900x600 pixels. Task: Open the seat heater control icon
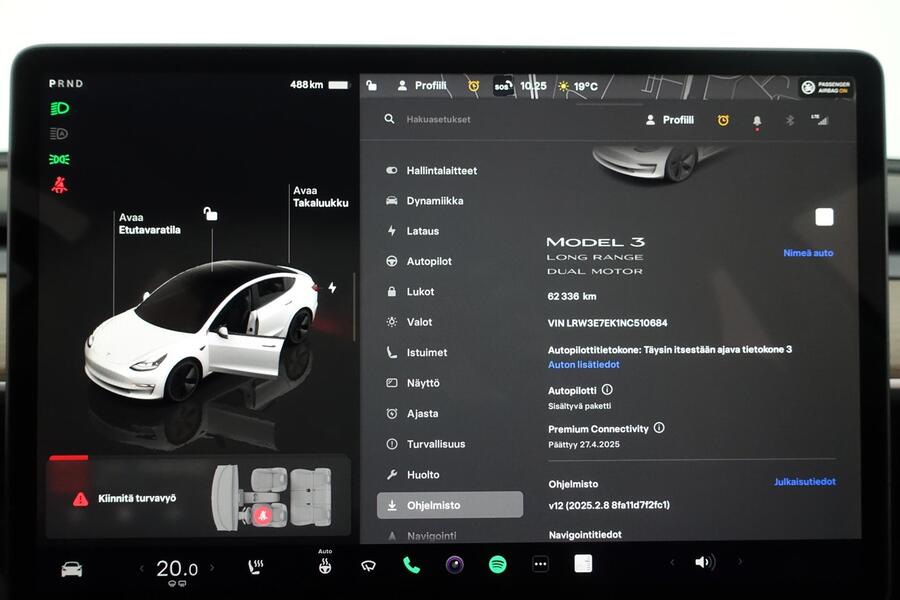pos(255,567)
